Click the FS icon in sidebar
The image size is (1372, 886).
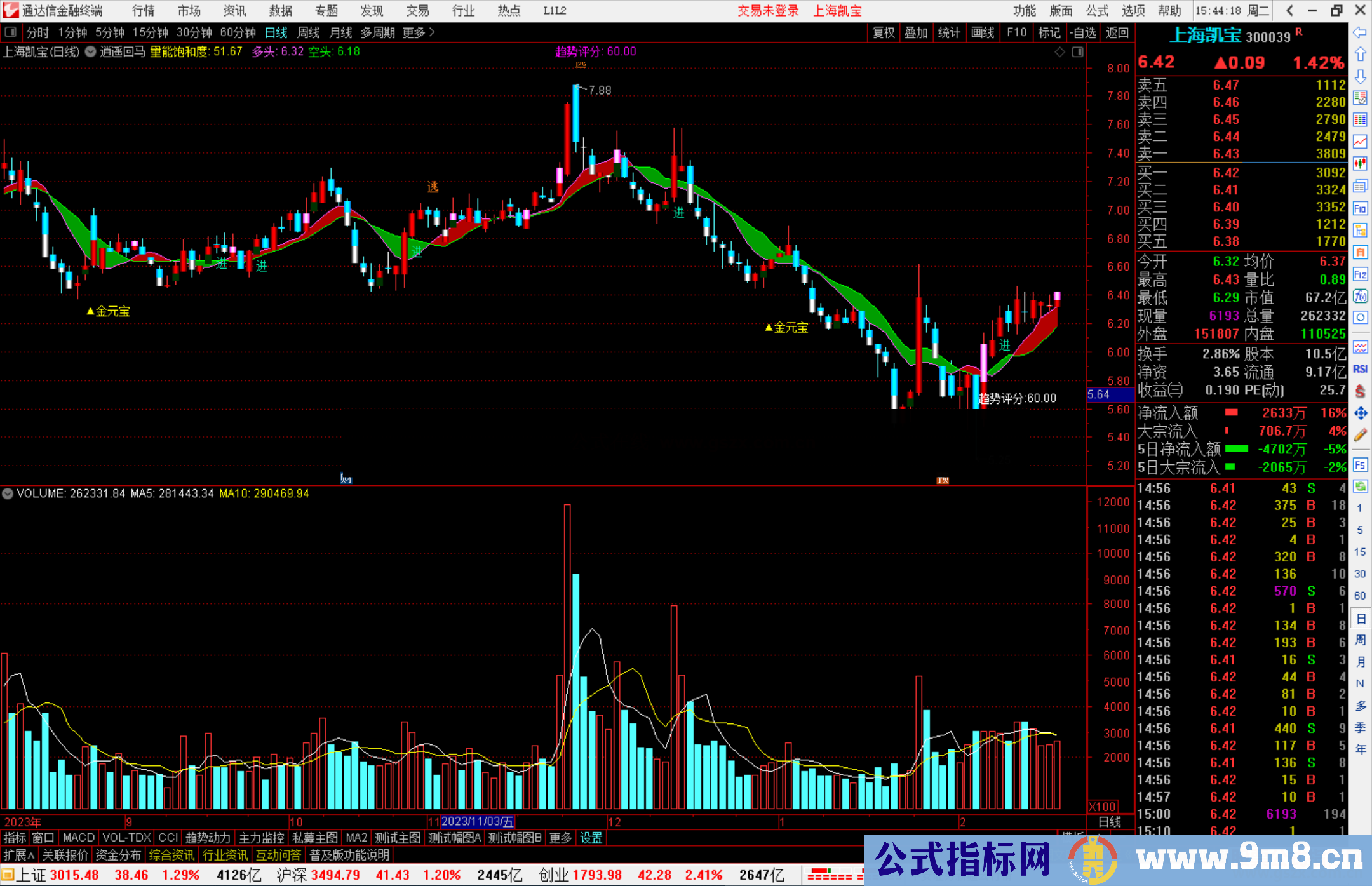point(1360,465)
